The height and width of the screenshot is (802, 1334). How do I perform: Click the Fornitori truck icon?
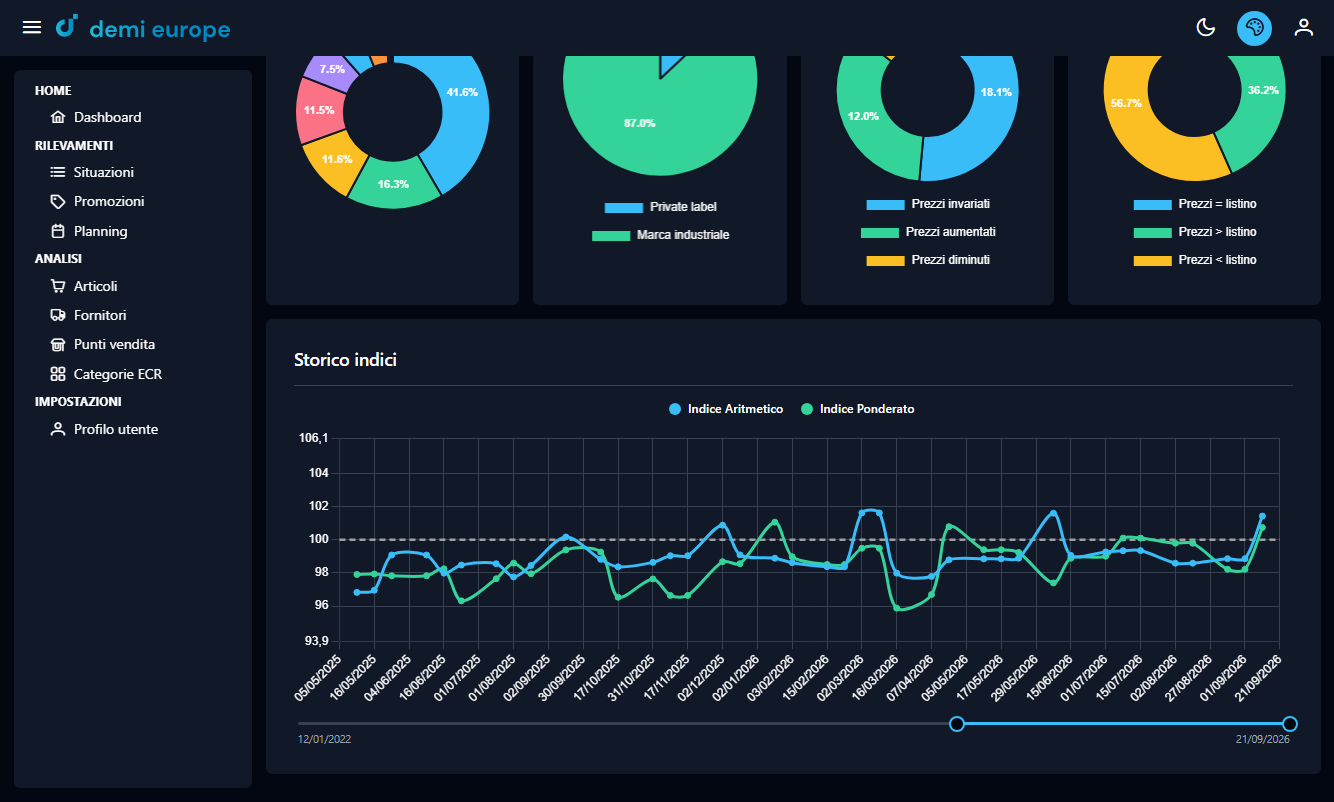coord(58,315)
